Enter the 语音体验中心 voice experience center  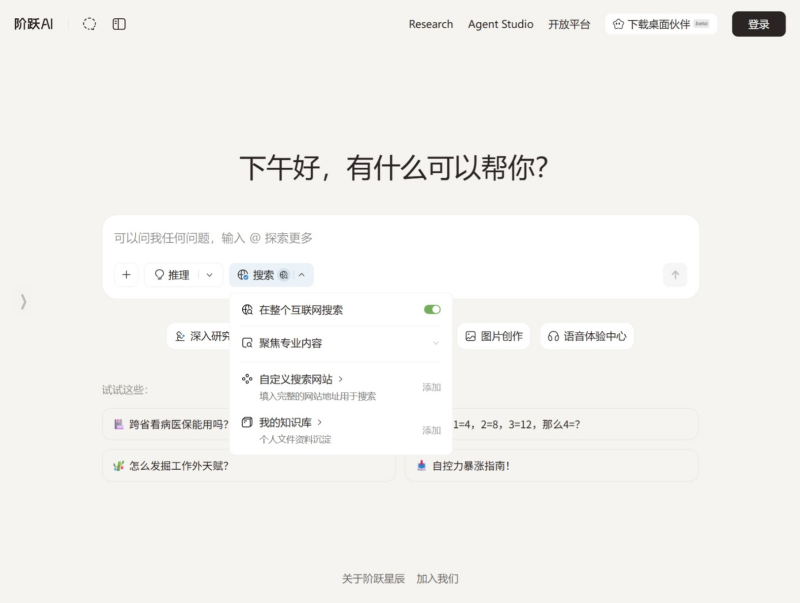(586, 336)
